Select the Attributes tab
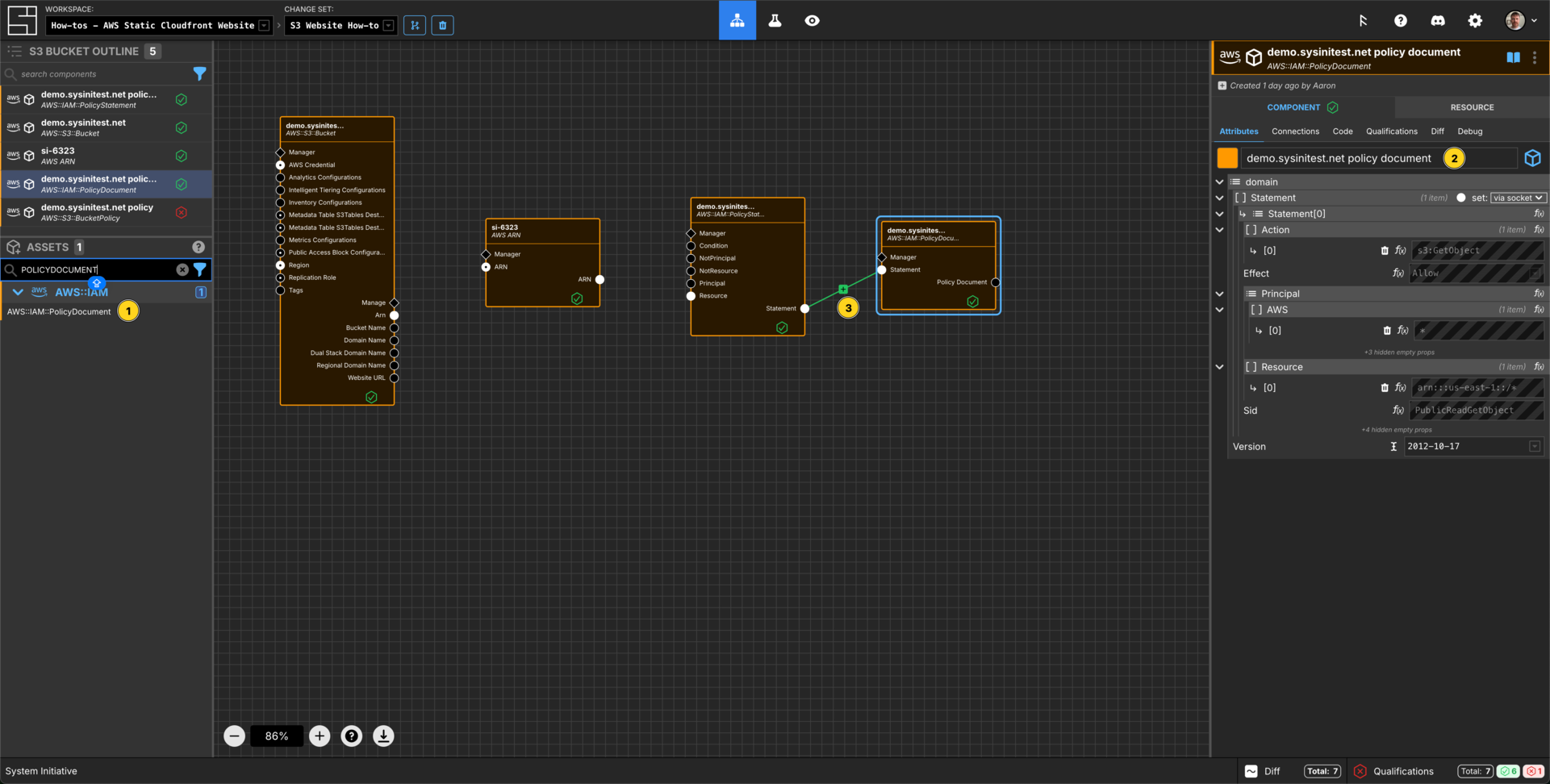This screenshot has height=784, width=1550. tap(1239, 131)
